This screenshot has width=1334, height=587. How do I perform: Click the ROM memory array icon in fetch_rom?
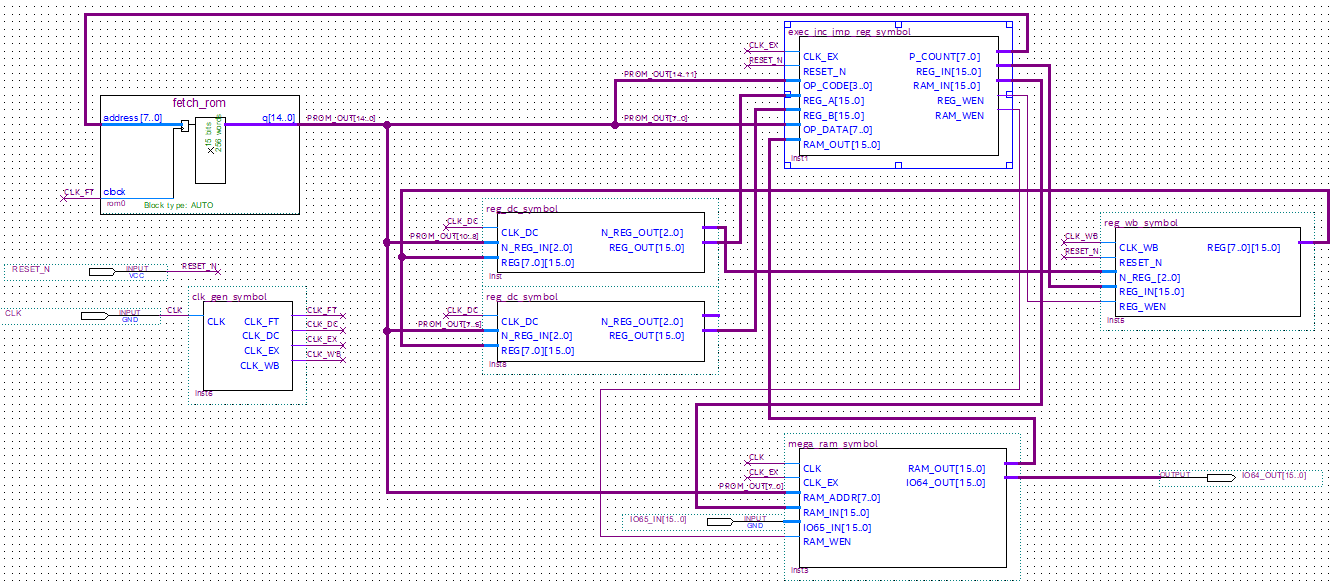click(x=210, y=150)
